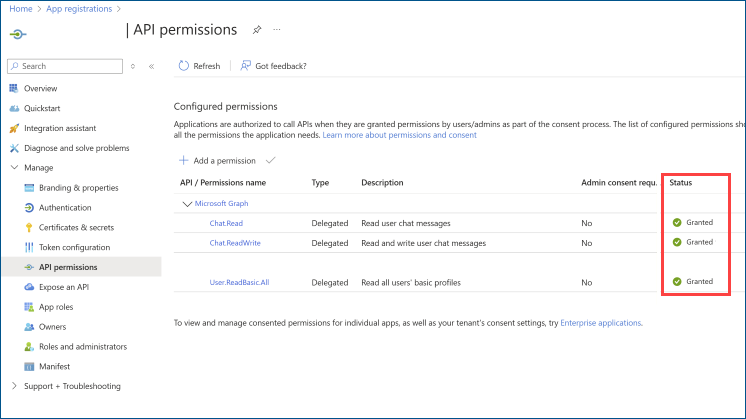Open Learn more about permissions and consent
Image resolution: width=746 pixels, height=419 pixels.
click(399, 135)
